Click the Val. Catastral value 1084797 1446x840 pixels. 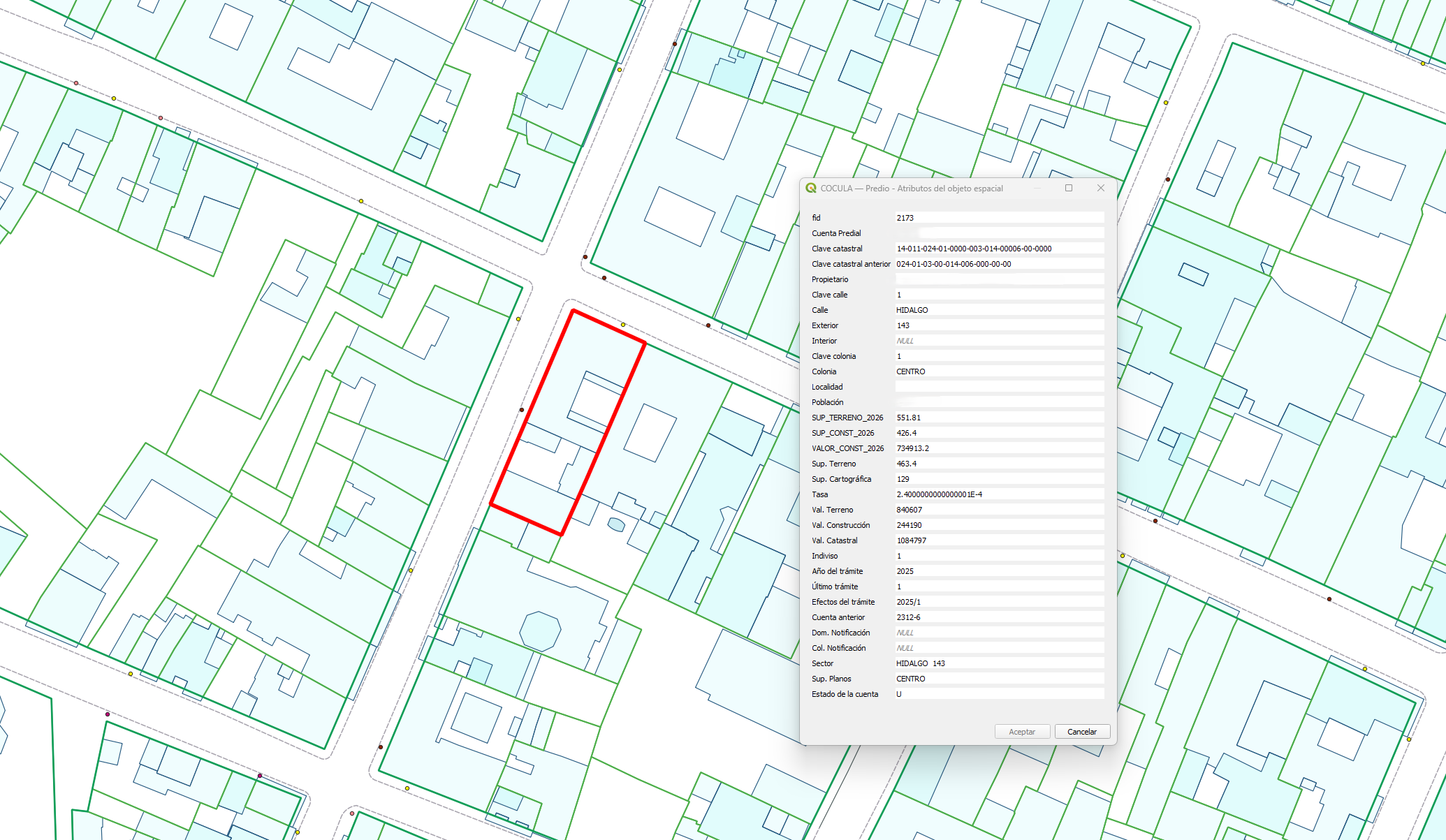[999, 540]
